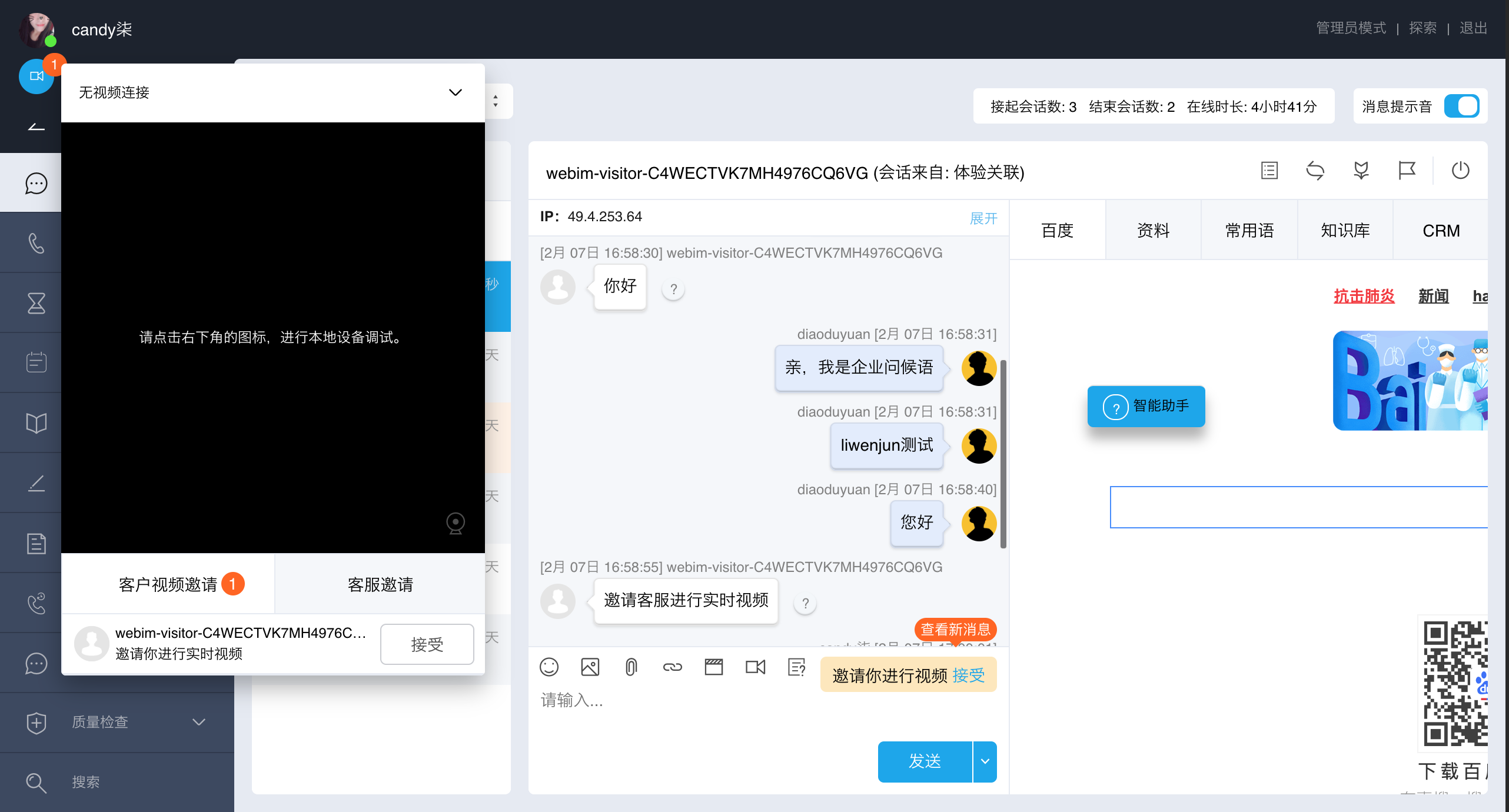Open the 抗击肺炎 Baidu link

pos(1364,296)
